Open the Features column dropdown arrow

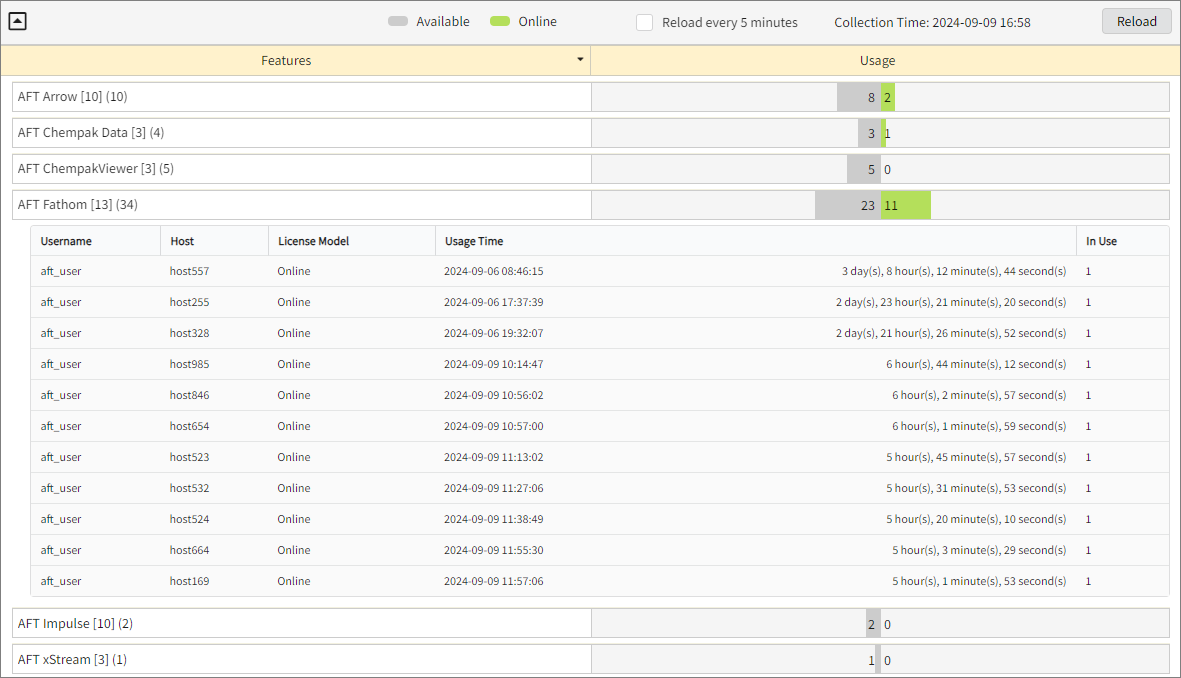[580, 60]
